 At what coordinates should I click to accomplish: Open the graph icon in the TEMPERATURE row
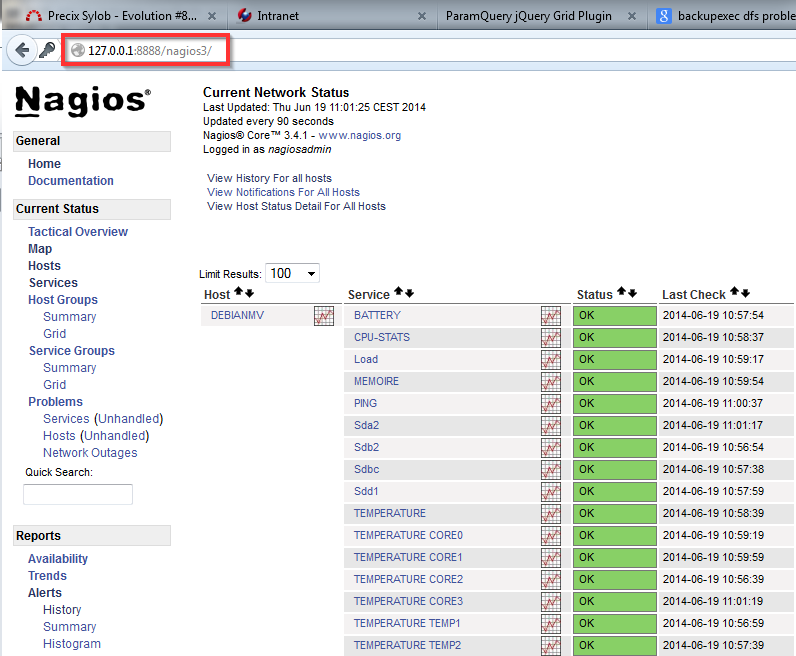click(551, 514)
